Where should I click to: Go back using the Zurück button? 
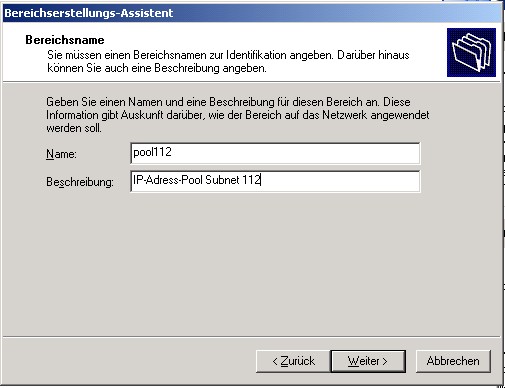[x=293, y=361]
